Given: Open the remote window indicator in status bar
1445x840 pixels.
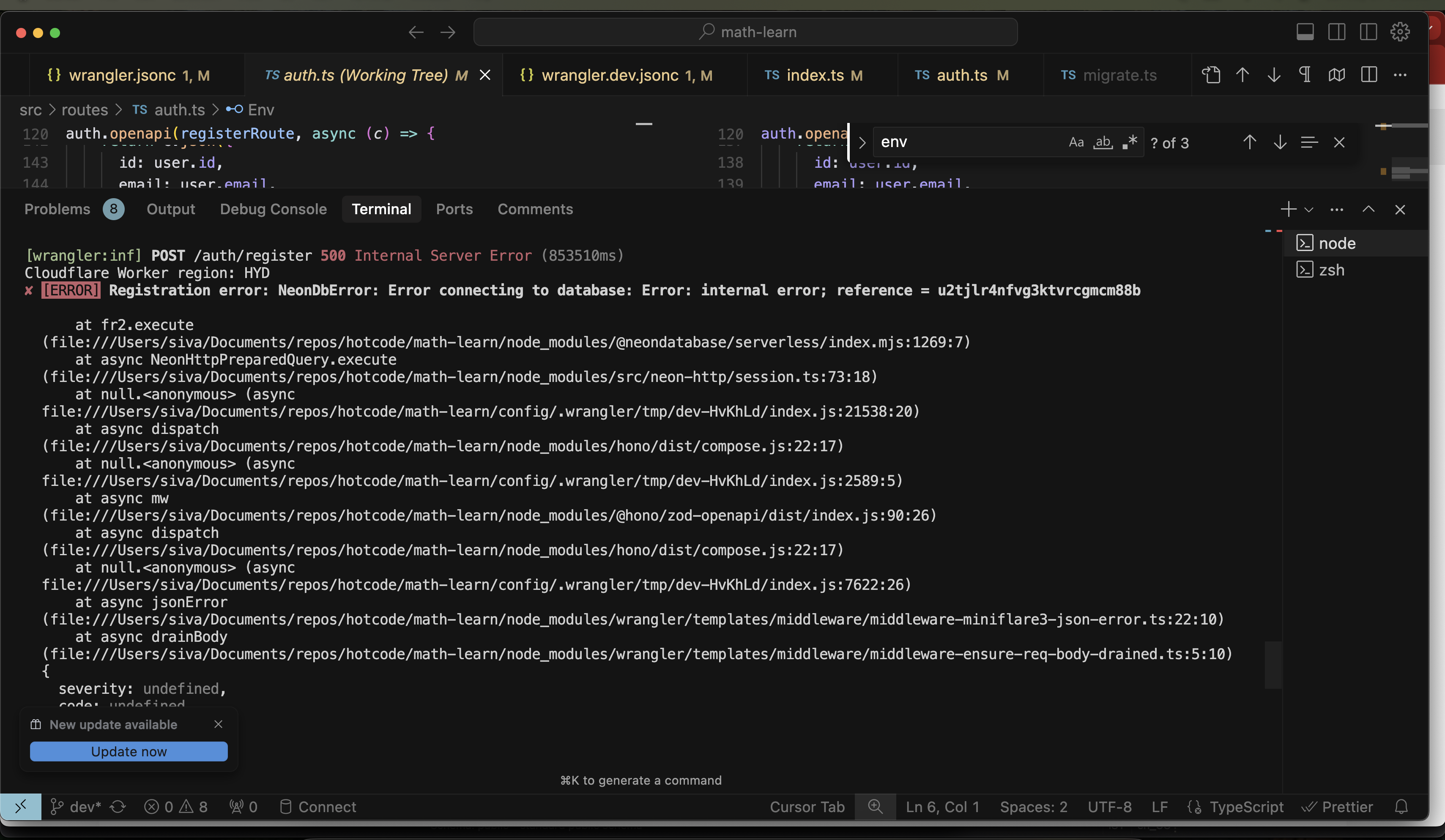Looking at the screenshot, I should pos(21,807).
